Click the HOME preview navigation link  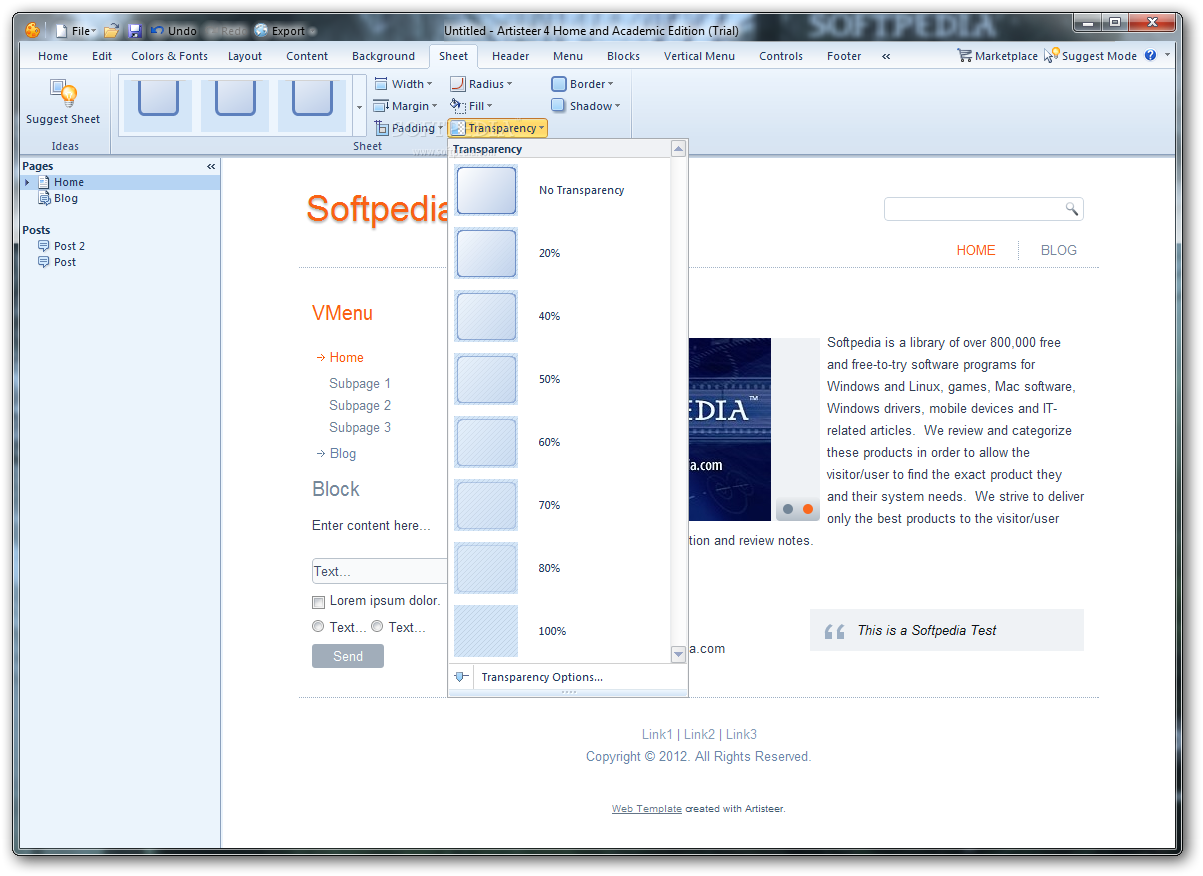976,250
